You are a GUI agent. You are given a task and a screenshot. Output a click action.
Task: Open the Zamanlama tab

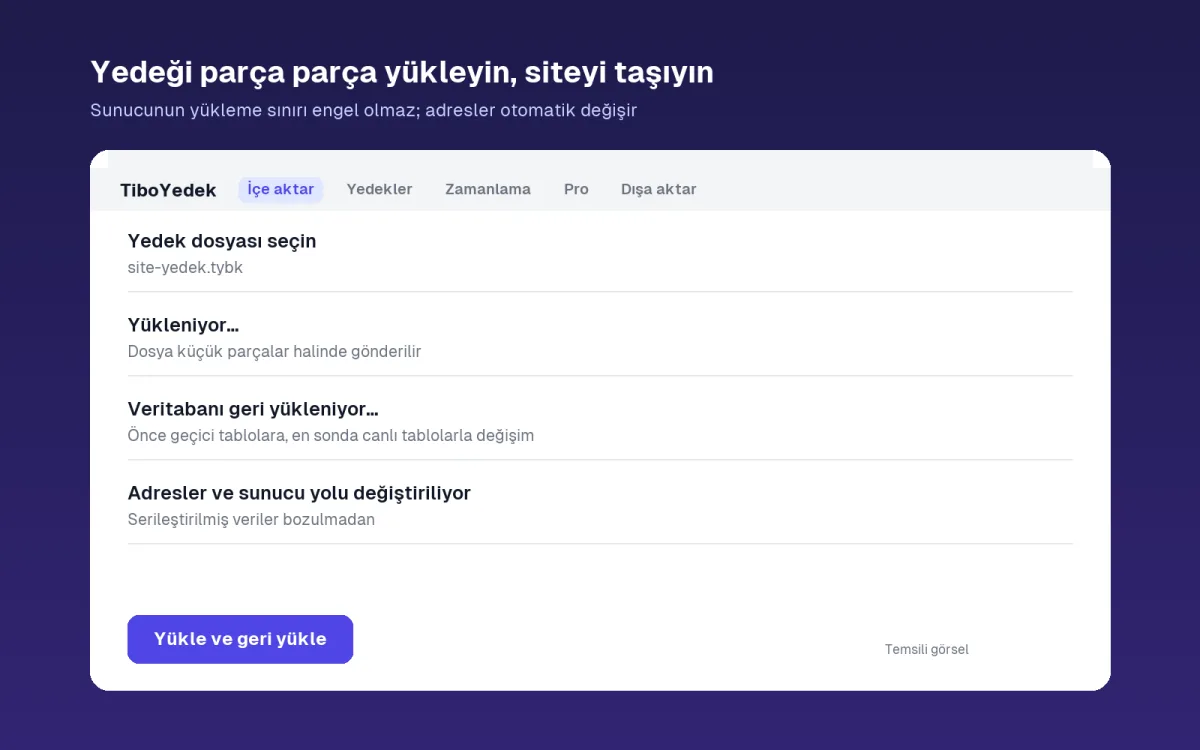488,189
